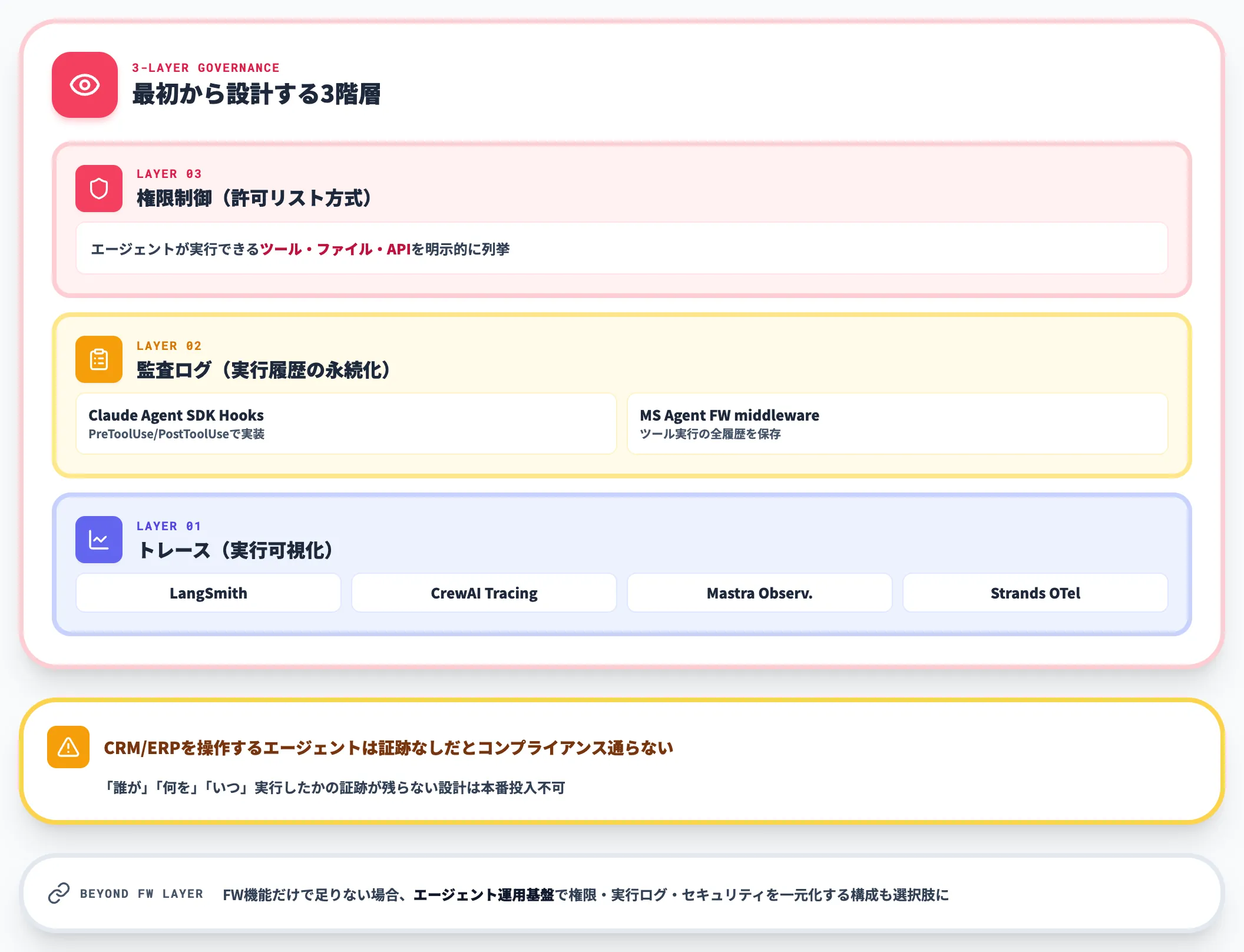Click the title 権限制御（許可リスト方式）
Image resolution: width=1244 pixels, height=952 pixels.
tap(254, 198)
